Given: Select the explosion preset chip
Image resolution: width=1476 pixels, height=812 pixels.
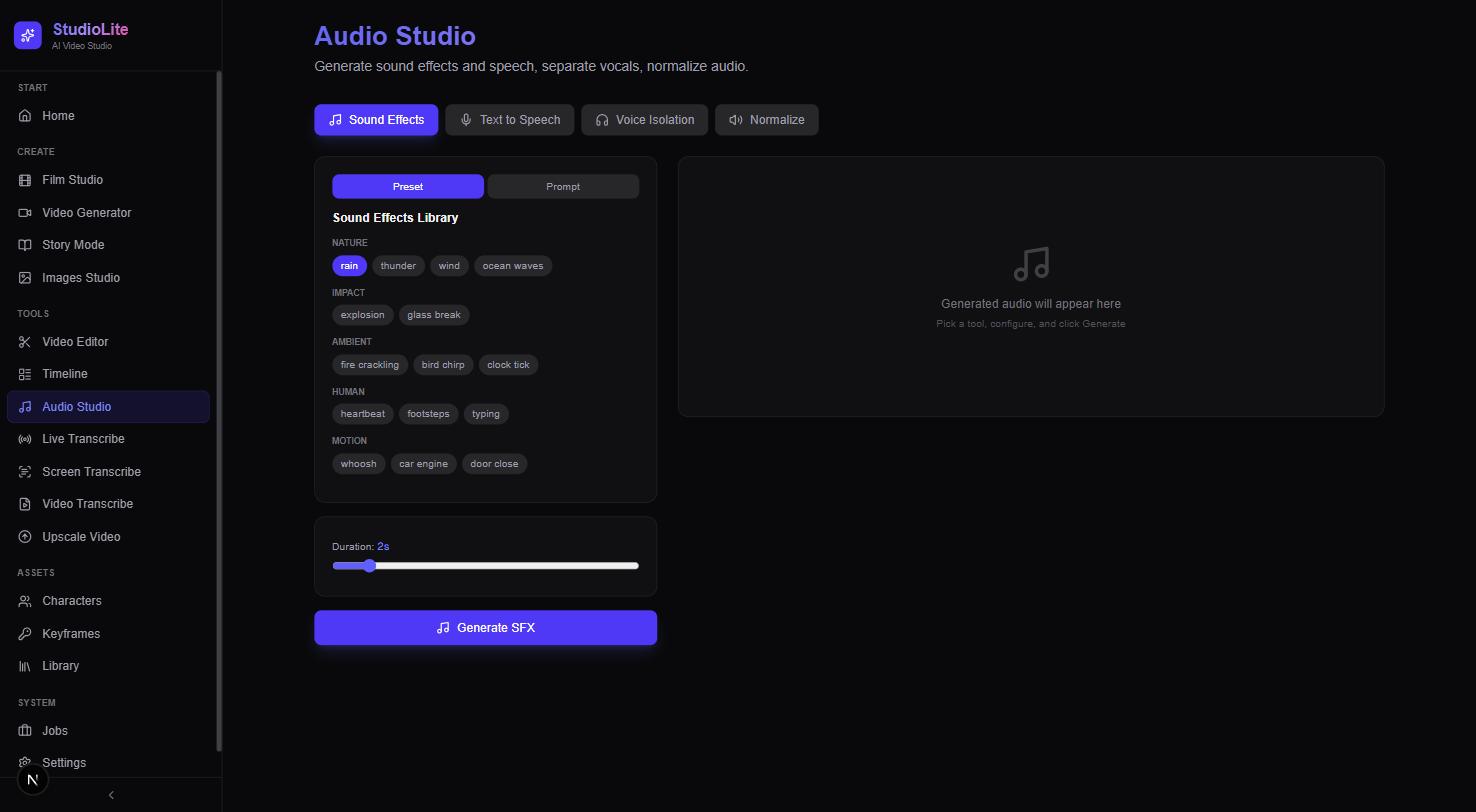Looking at the screenshot, I should 363,315.
